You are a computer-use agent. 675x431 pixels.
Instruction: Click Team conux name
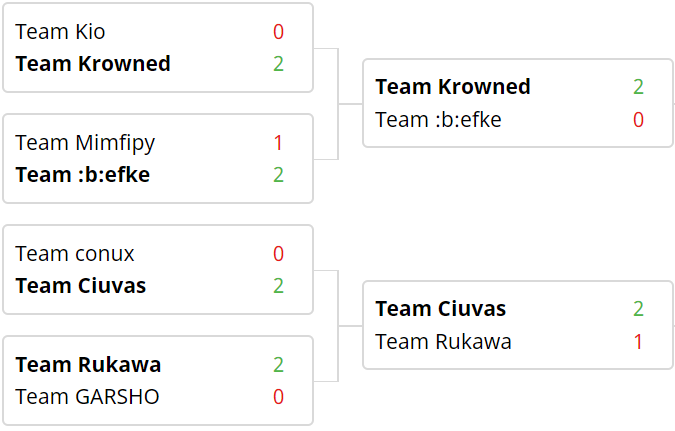75,254
